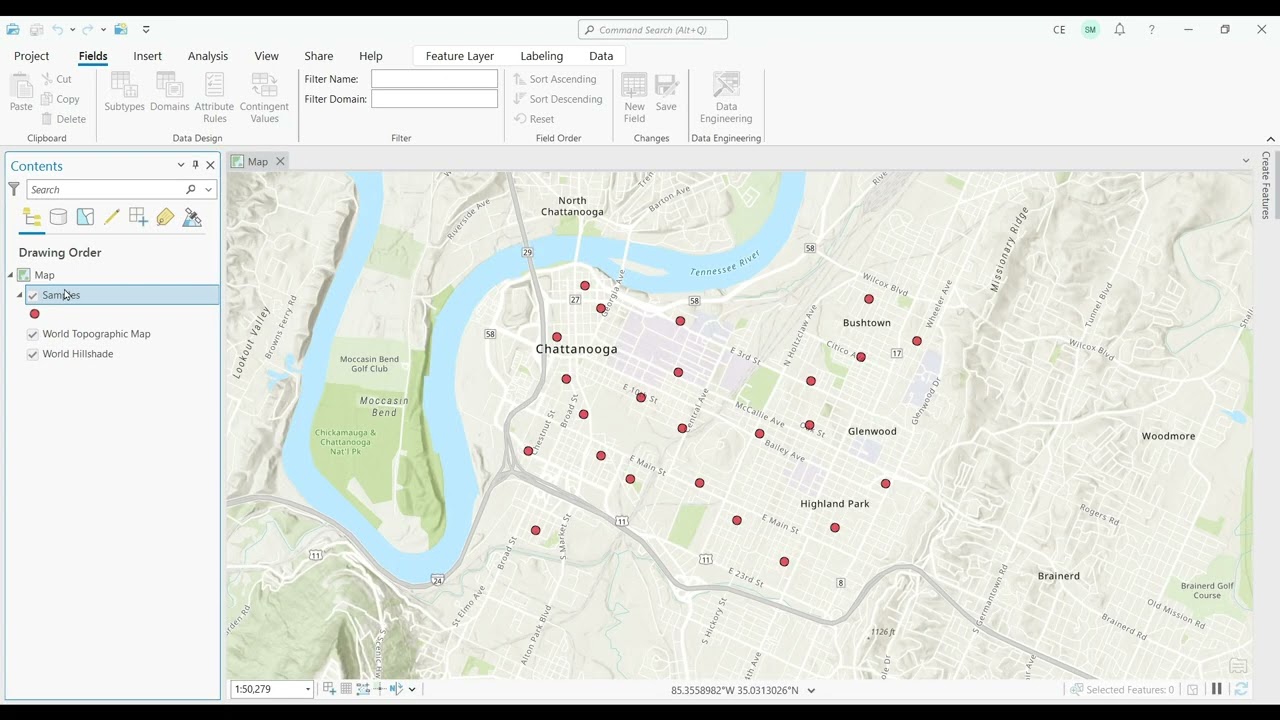The width and height of the screenshot is (1280, 720).
Task: Open project icon in quick access toolbar
Action: [x=13, y=30]
